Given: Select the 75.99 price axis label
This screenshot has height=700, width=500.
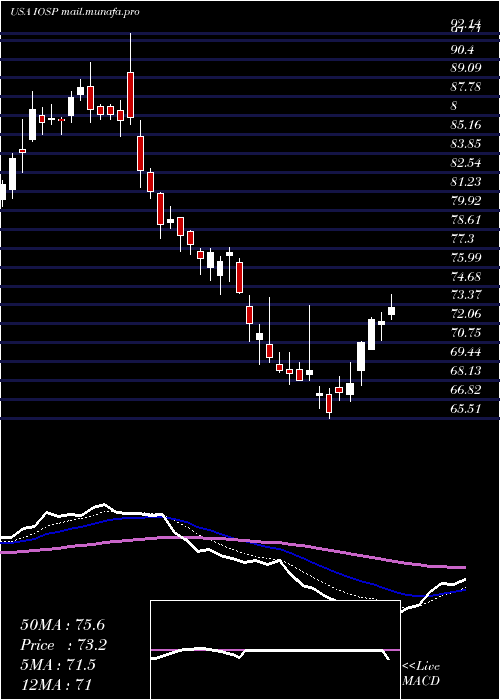Looking at the screenshot, I should click(x=467, y=257).
